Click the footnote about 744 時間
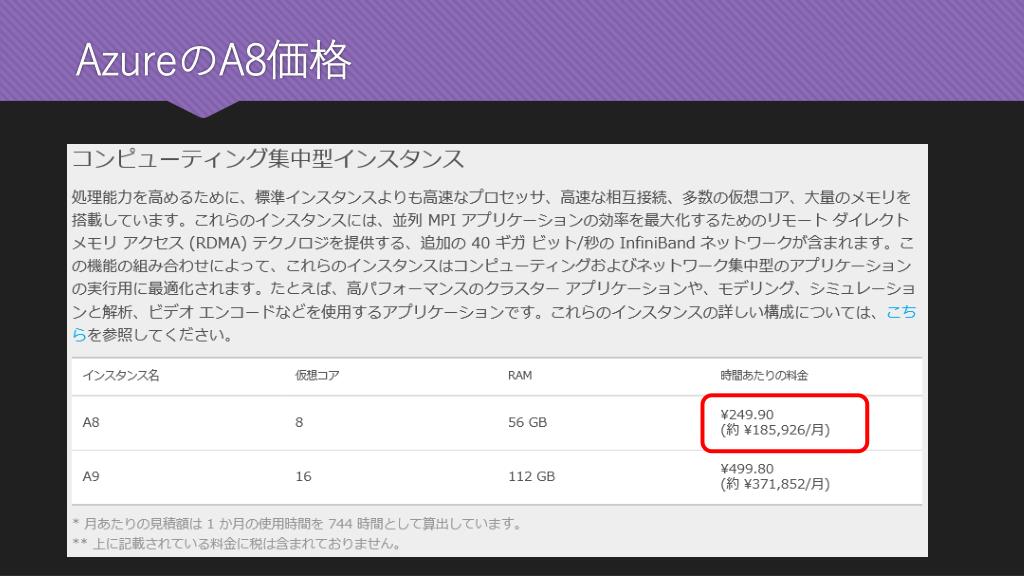Viewport: 1024px width, 576px height. 297,524
